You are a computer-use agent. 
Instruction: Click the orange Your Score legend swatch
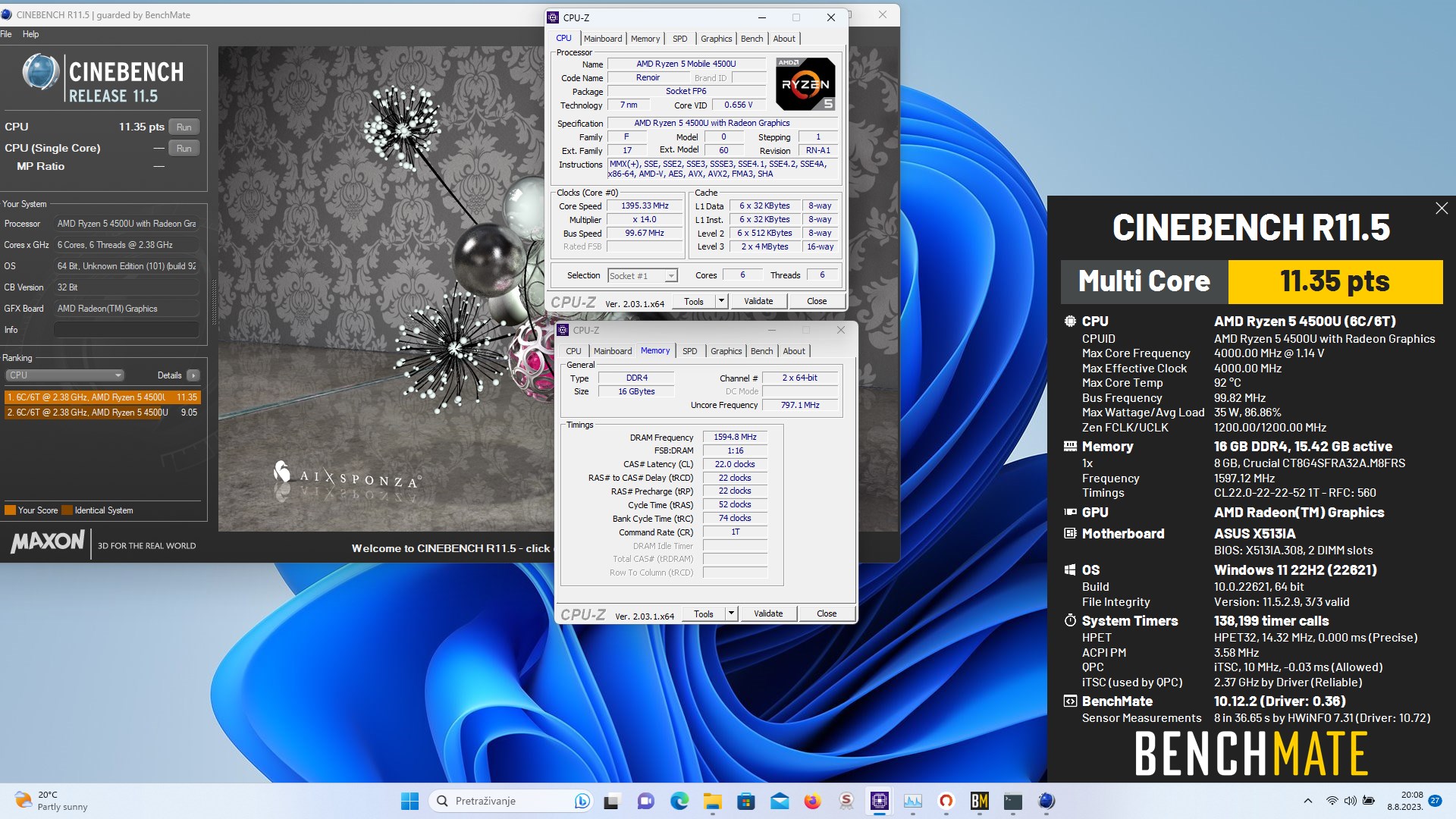click(x=10, y=510)
